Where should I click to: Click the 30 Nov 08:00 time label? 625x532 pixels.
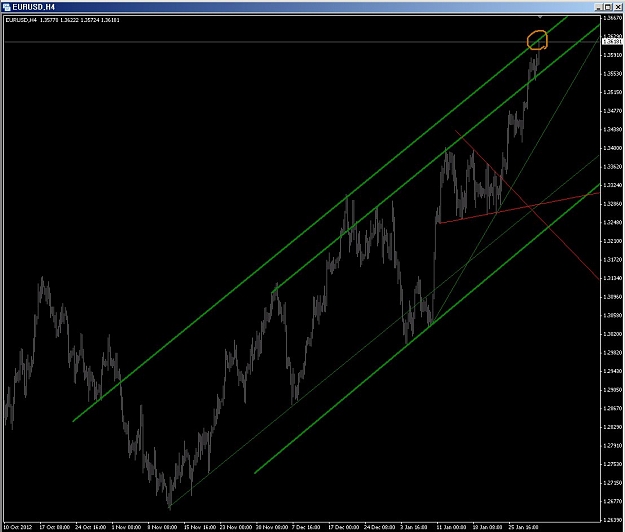click(x=271, y=527)
